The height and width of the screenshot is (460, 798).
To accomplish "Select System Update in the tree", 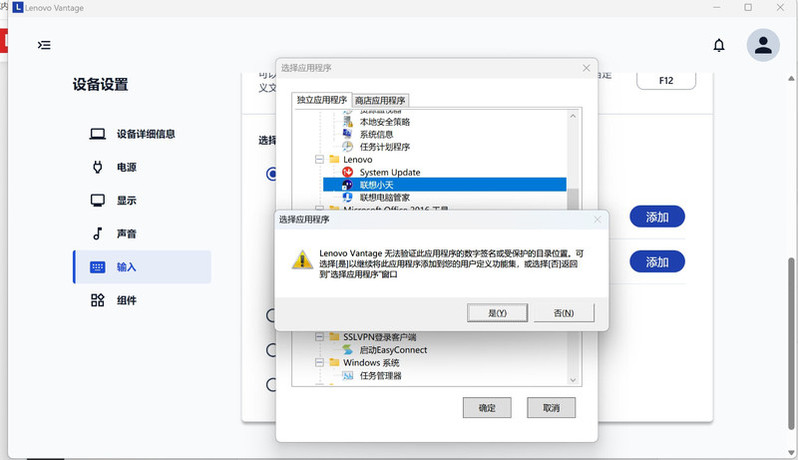I will (390, 172).
